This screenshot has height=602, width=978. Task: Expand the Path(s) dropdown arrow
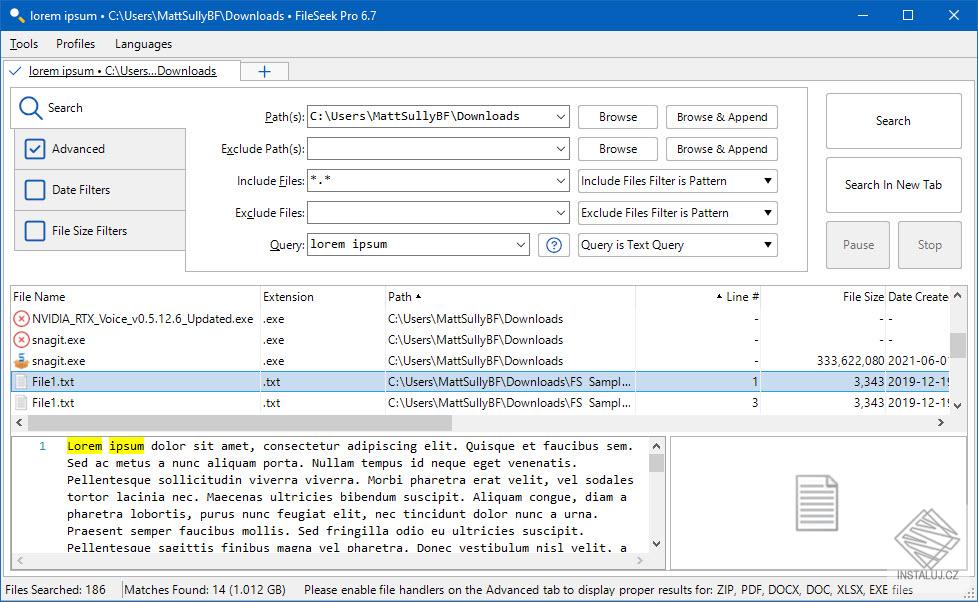(x=560, y=117)
